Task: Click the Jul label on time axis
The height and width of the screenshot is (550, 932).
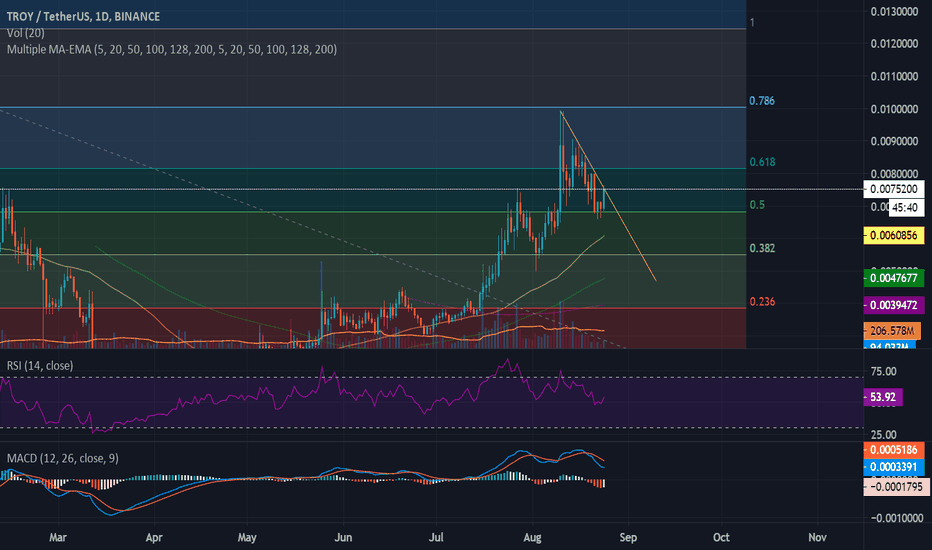Action: tap(436, 538)
